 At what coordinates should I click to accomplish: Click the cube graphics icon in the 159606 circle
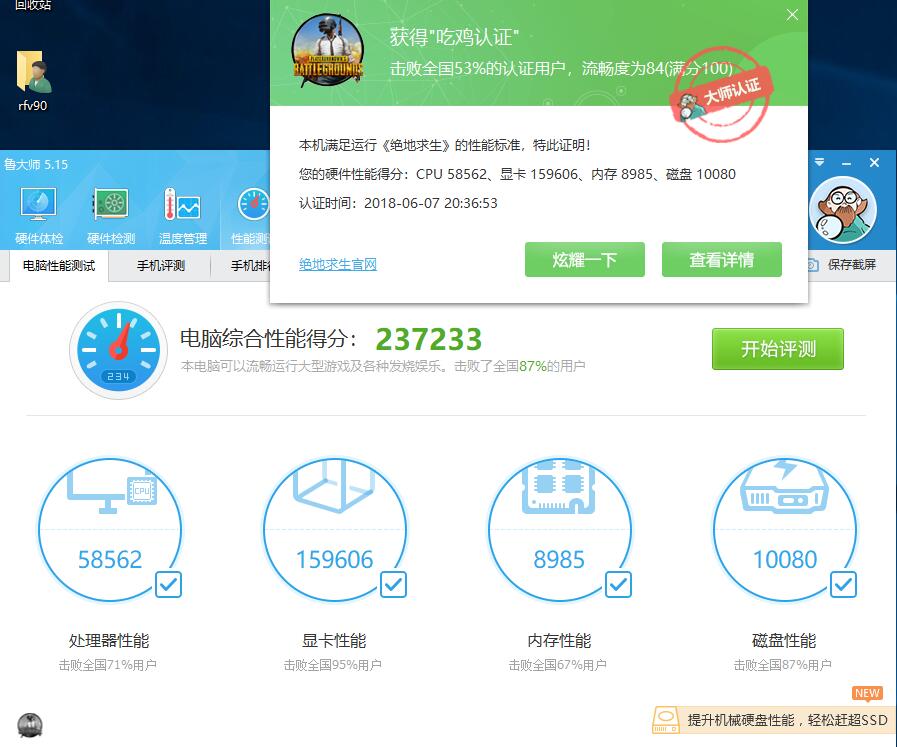pyautogui.click(x=334, y=485)
